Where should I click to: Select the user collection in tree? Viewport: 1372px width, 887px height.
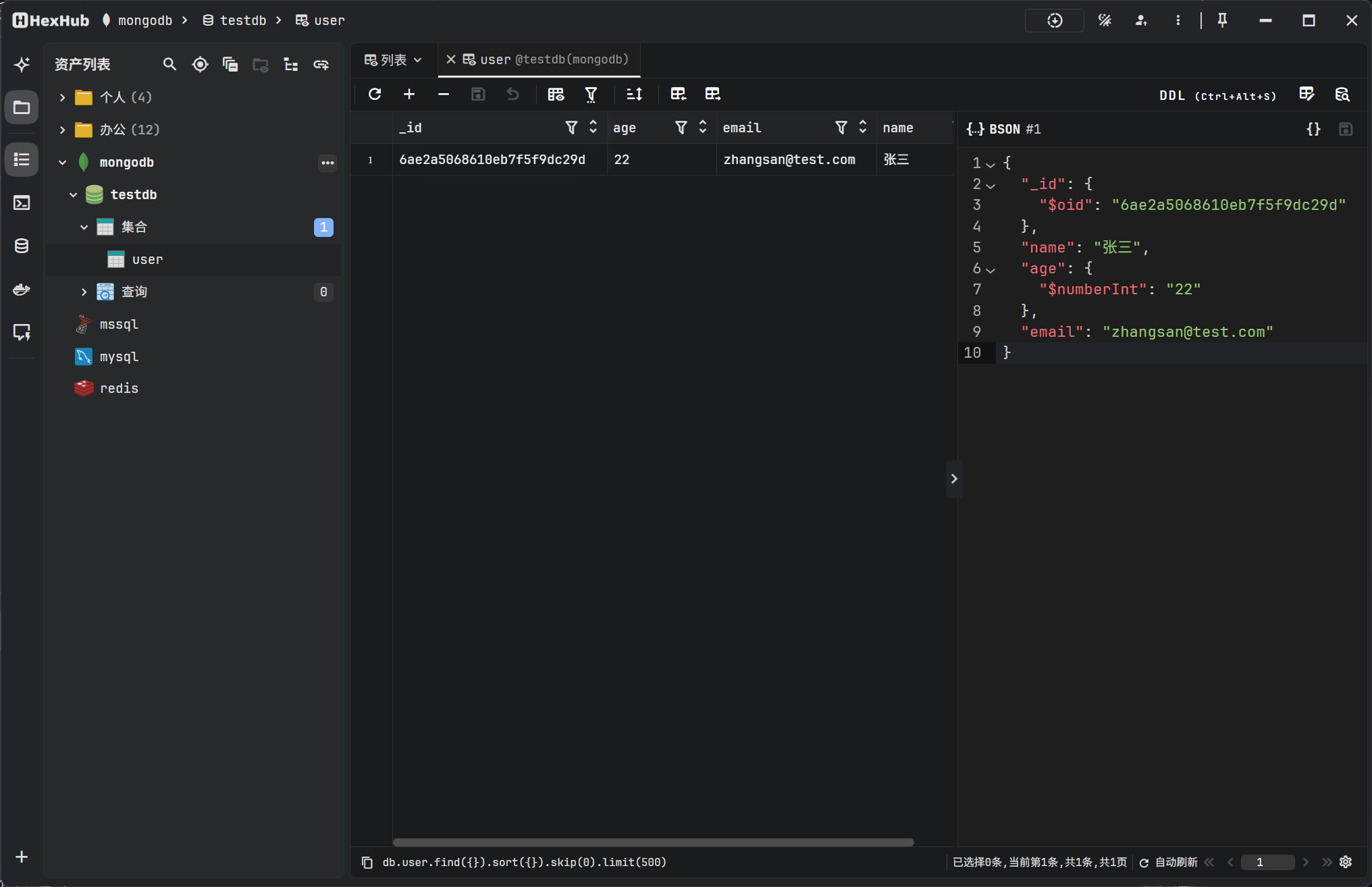point(193,259)
